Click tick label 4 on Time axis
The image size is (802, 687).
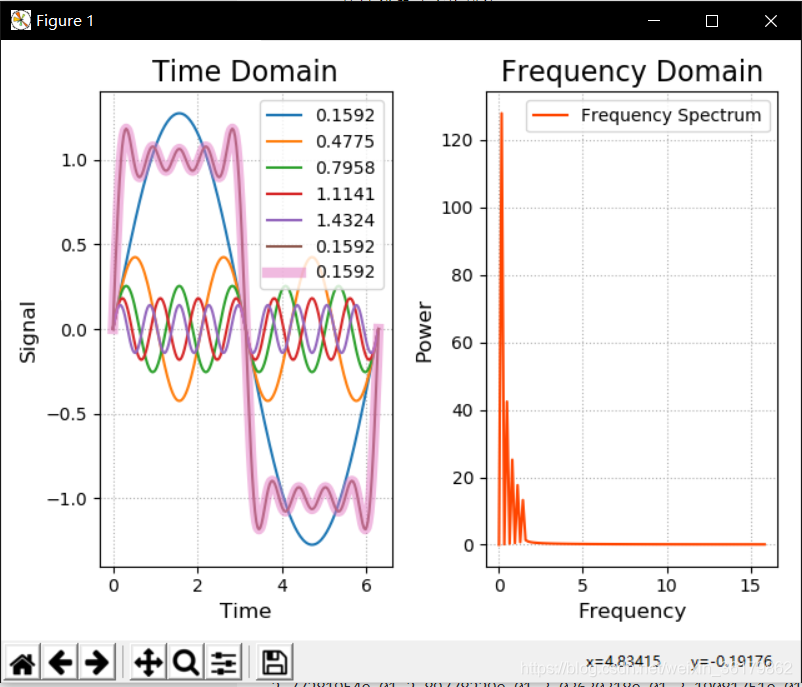point(282,586)
